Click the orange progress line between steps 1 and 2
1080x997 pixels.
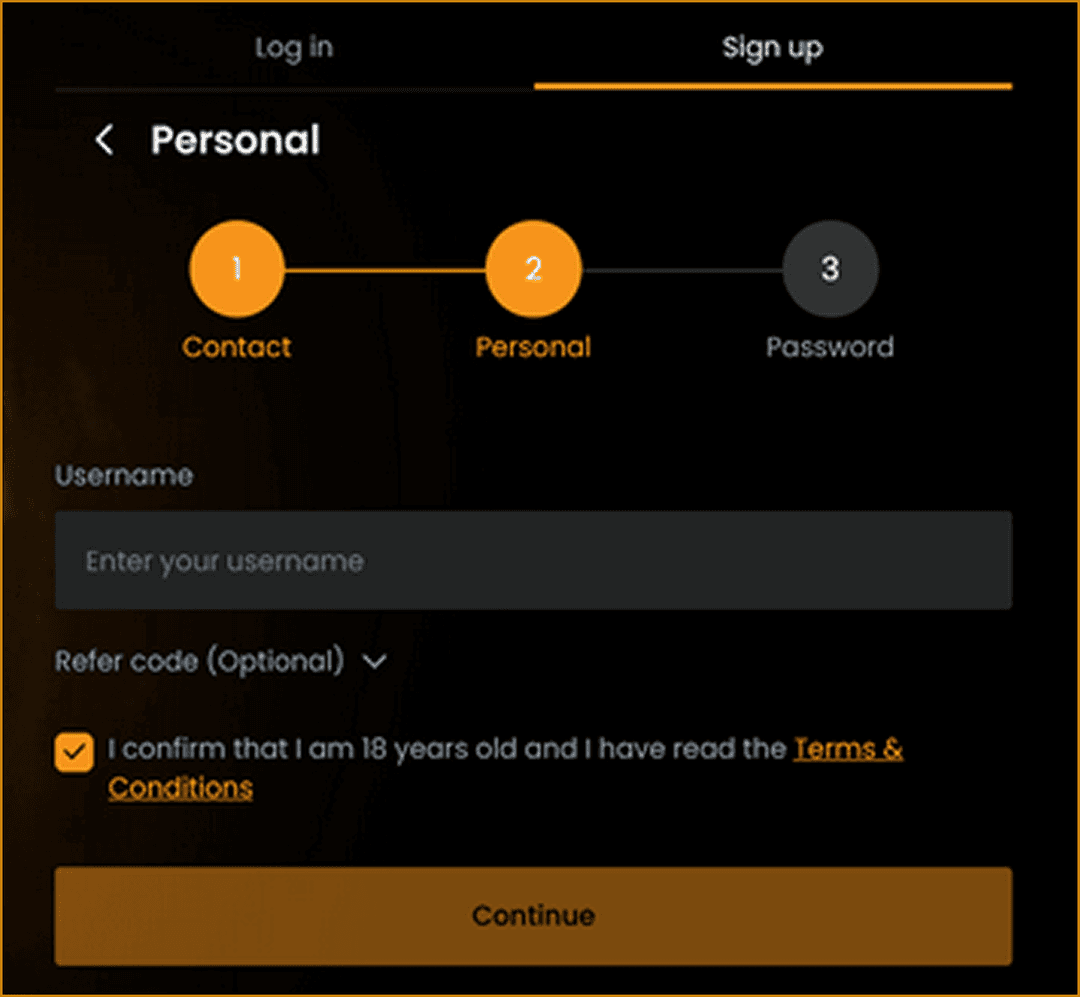coord(386,270)
